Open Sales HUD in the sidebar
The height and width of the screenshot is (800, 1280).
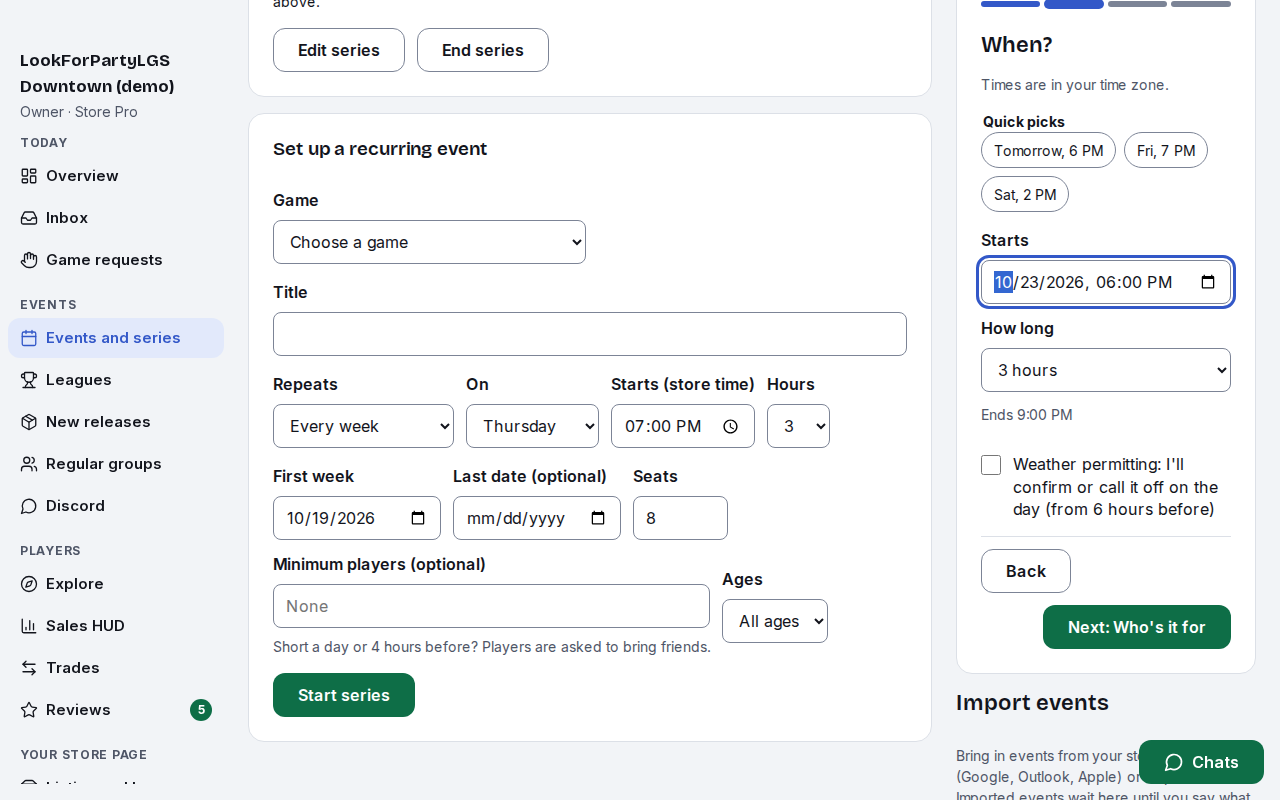coord(116,626)
